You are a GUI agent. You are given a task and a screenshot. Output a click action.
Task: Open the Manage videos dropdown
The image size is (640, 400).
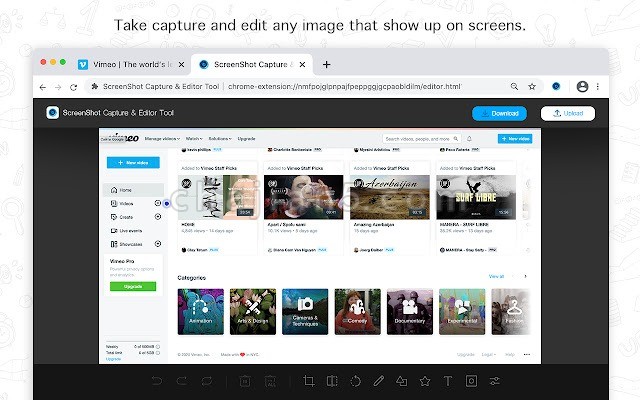(162, 139)
